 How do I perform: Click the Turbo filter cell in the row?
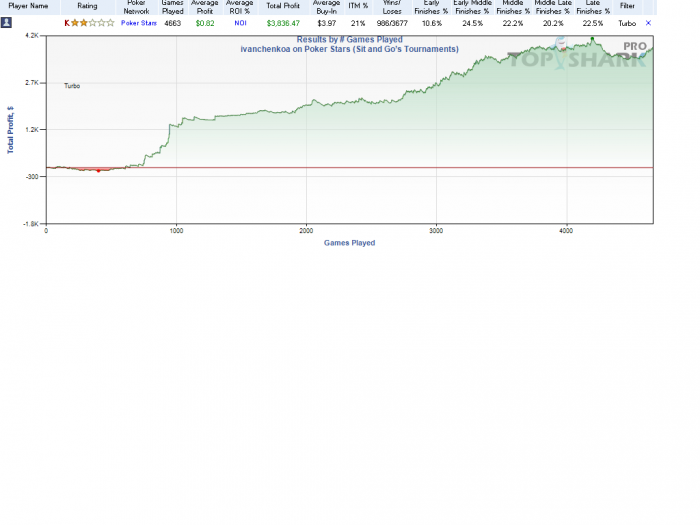(x=627, y=23)
